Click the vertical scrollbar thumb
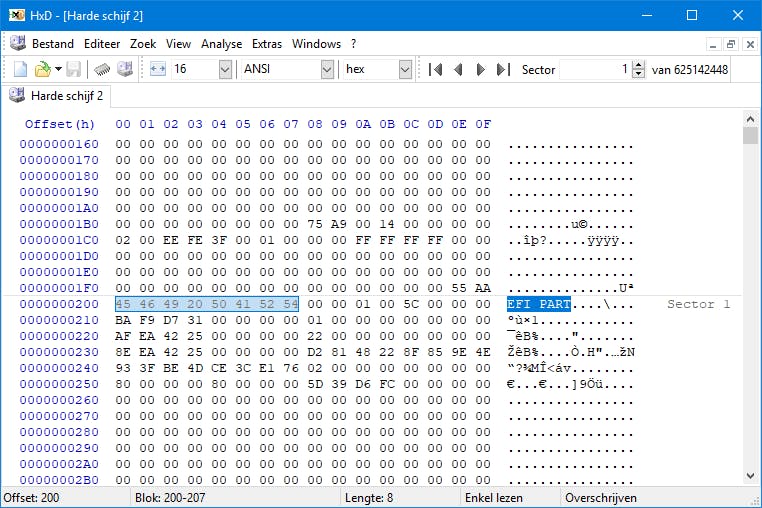Viewport: 762px width, 508px height. (x=750, y=136)
